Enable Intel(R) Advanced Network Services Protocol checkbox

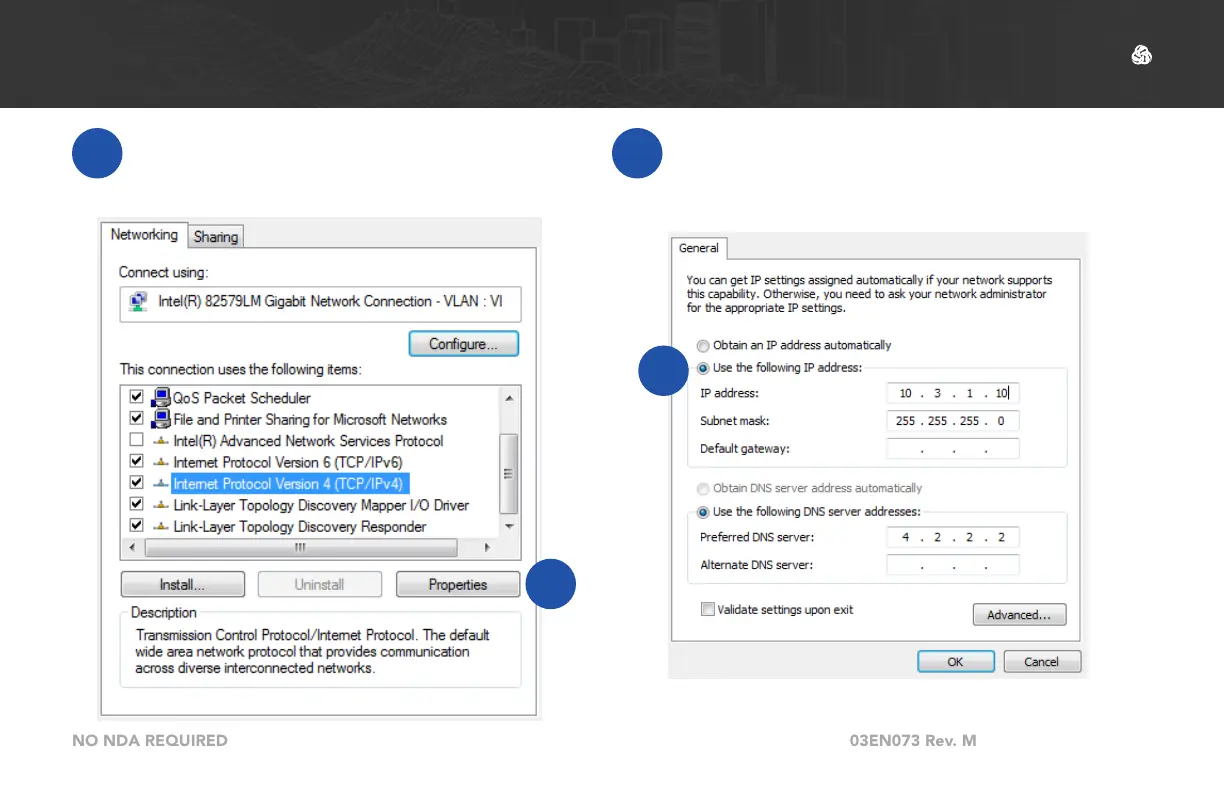tap(136, 440)
